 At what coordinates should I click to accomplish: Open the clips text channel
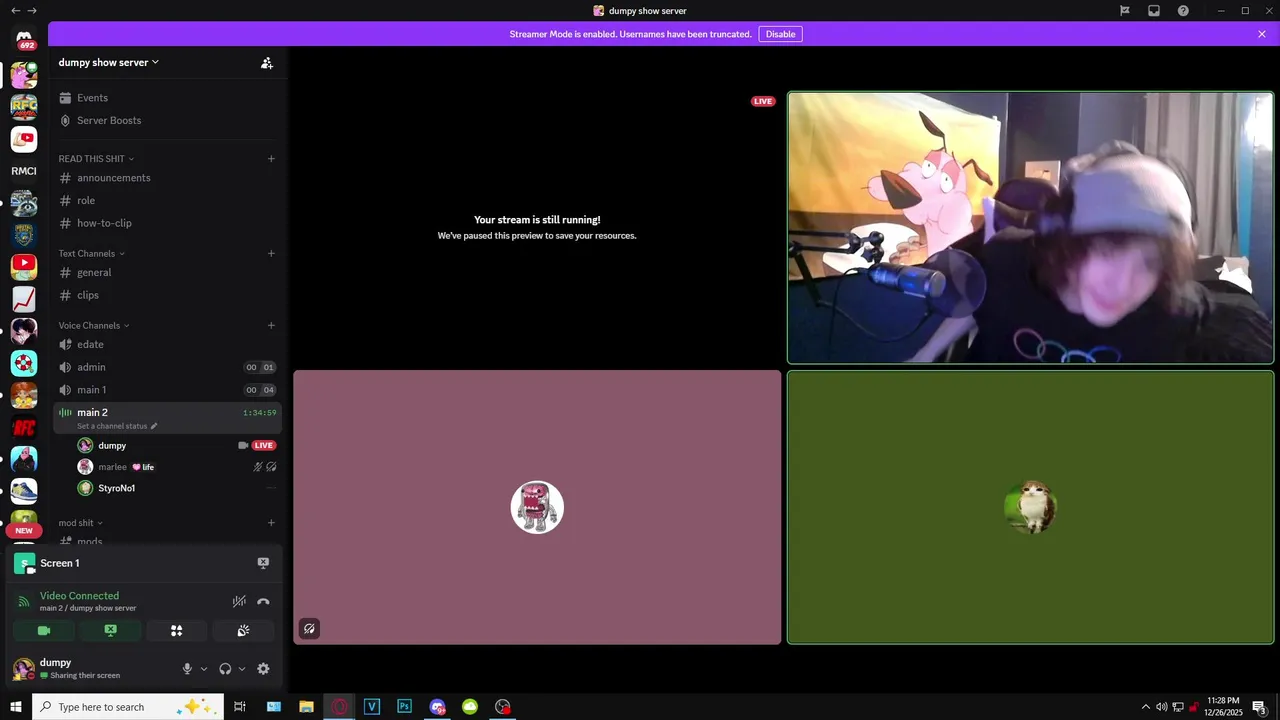point(167,295)
